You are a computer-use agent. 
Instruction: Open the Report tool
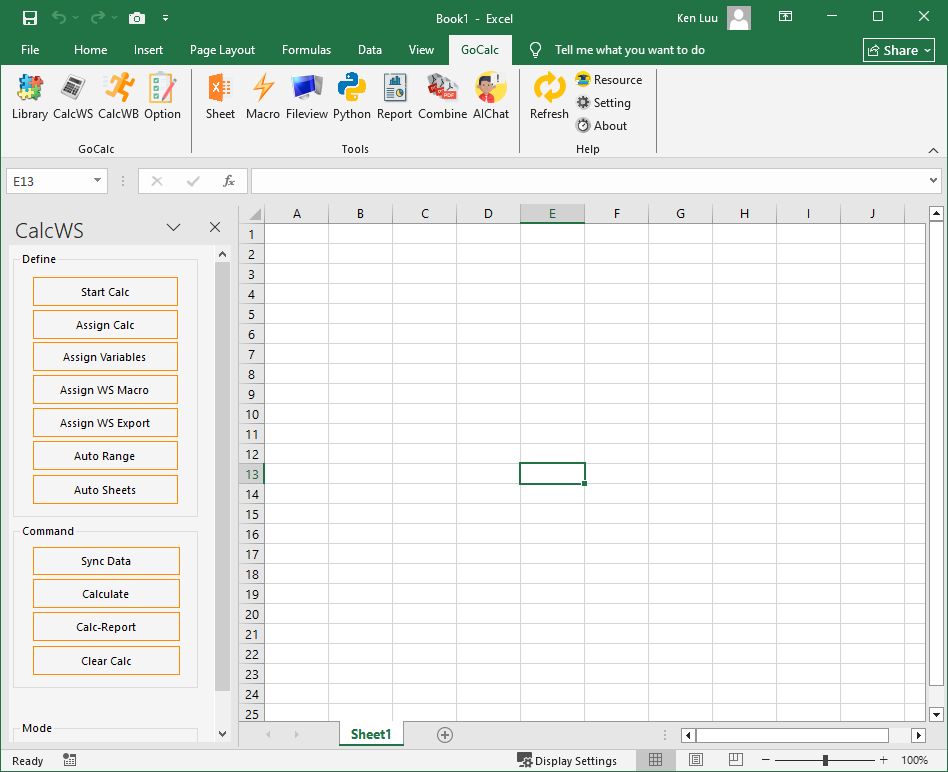point(394,97)
